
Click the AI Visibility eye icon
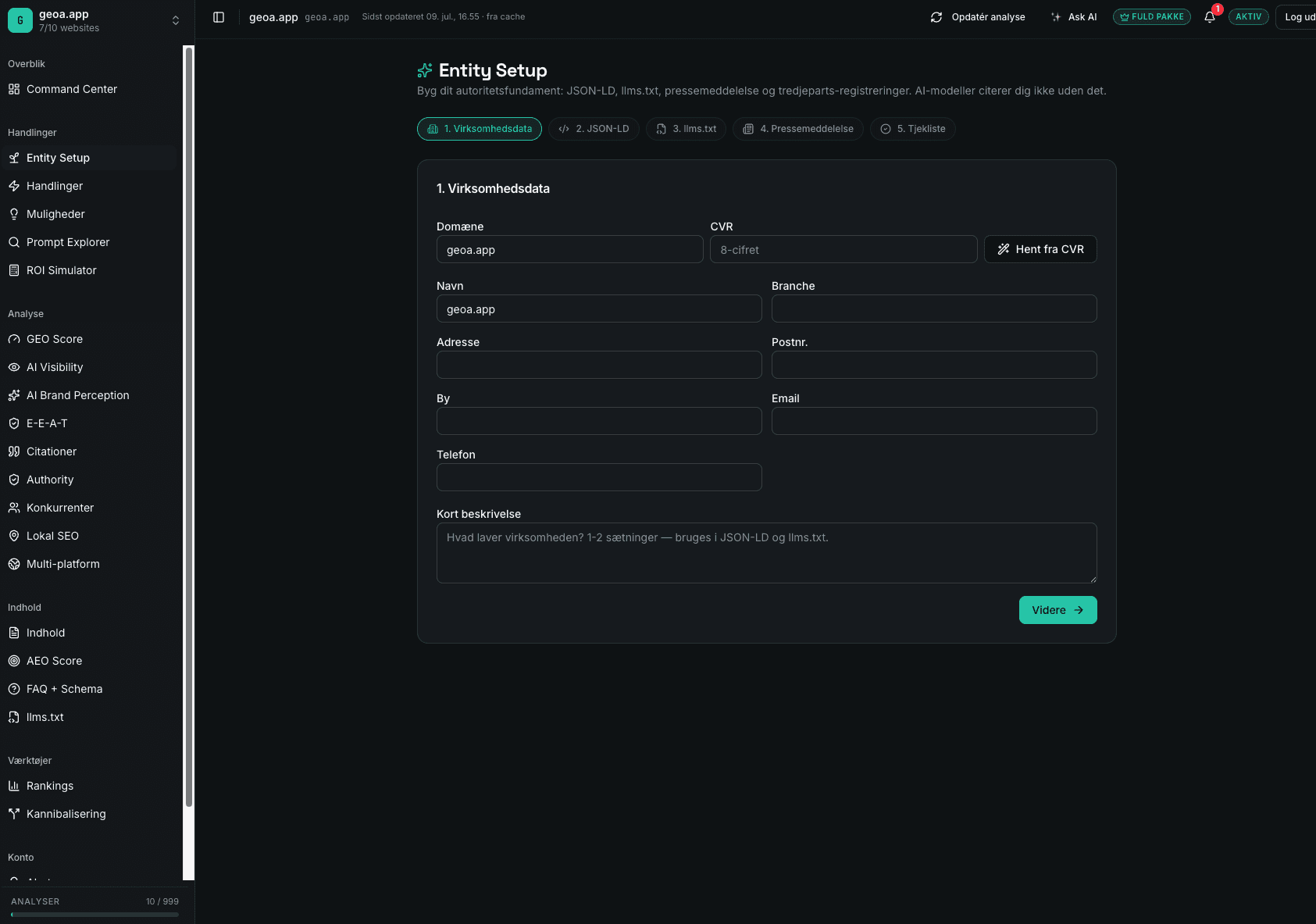pos(14,367)
